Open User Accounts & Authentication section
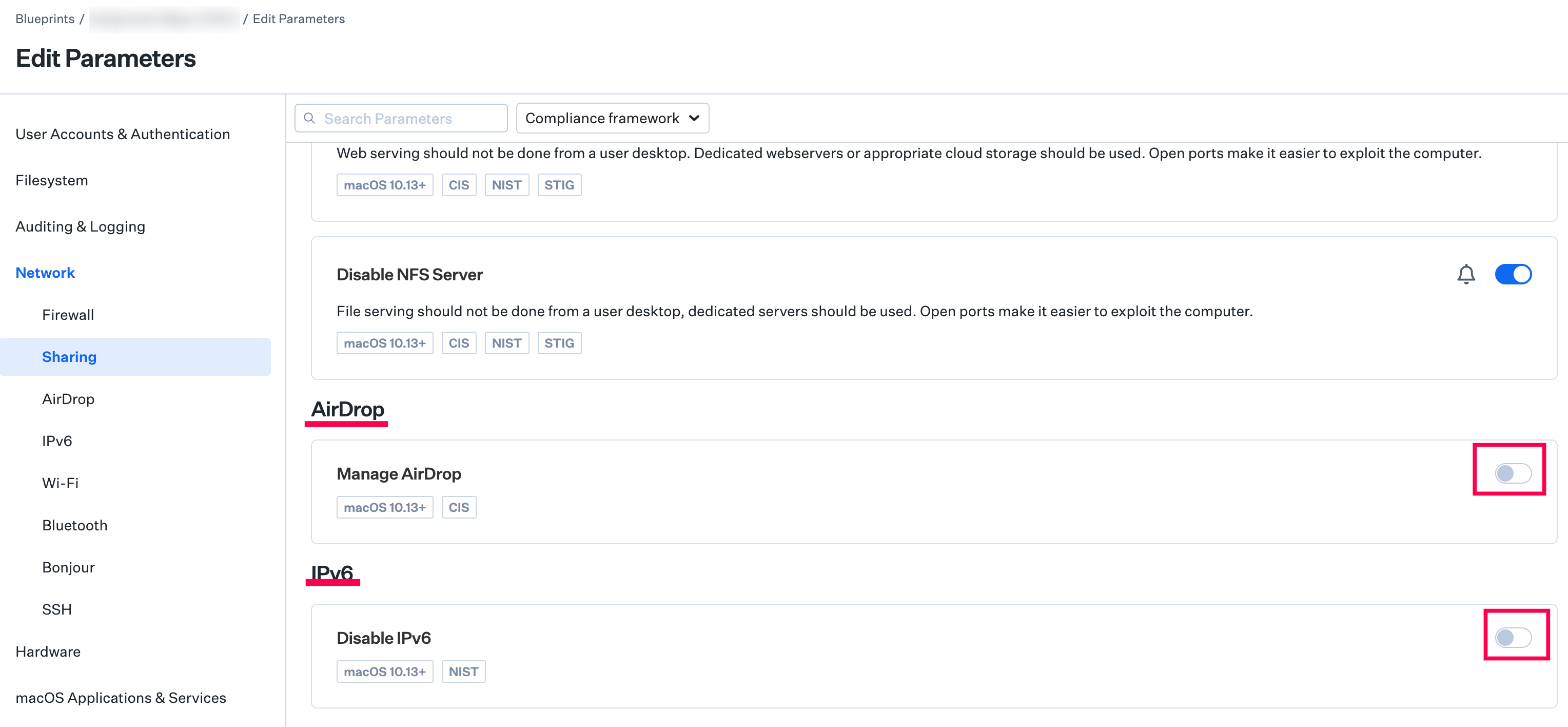 point(122,134)
